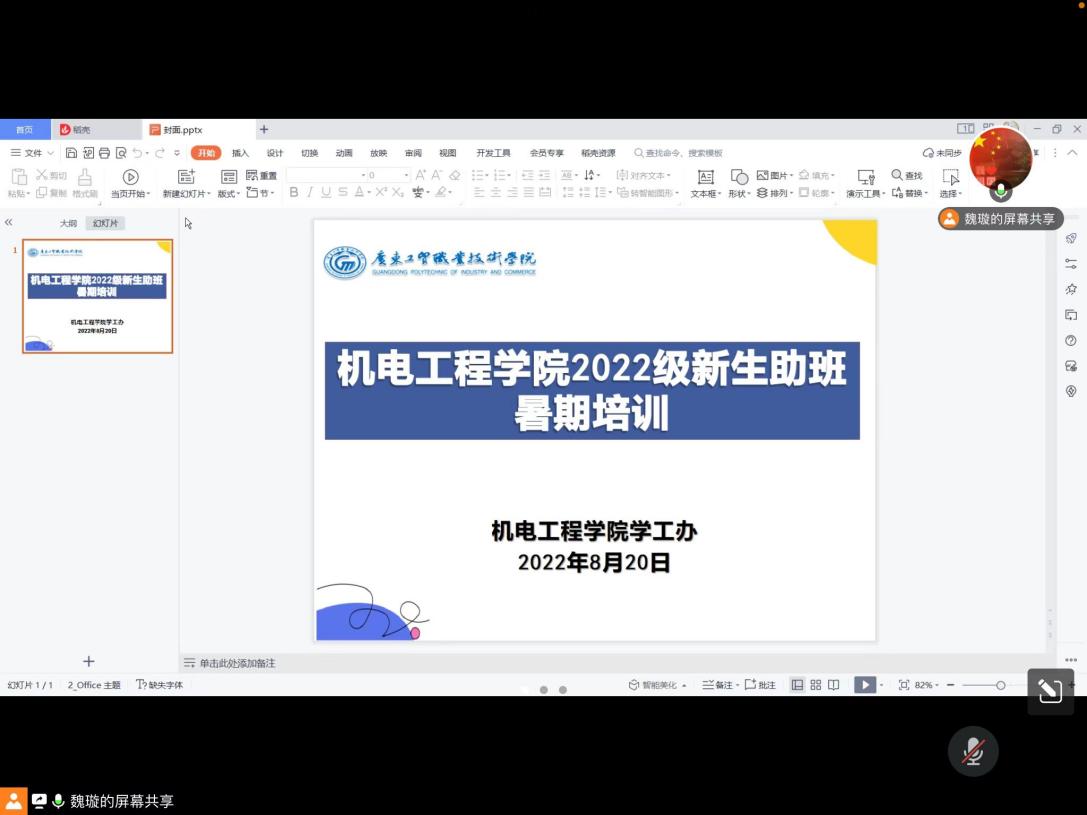Screen dimensions: 1087x815
Task: Open the 82% zoom level dropdown
Action: click(x=923, y=685)
